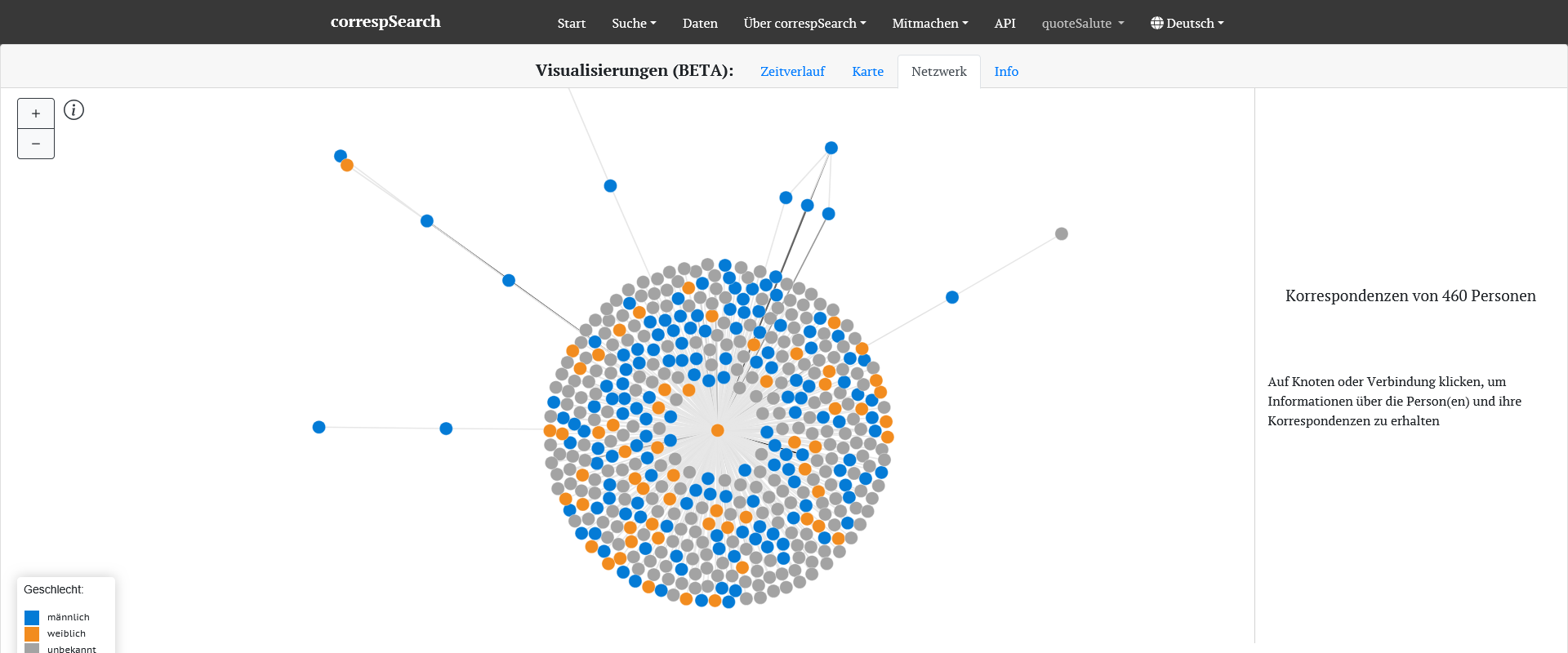This screenshot has width=1568, height=653.
Task: Click the blue männlich legend swatch
Action: point(32,617)
